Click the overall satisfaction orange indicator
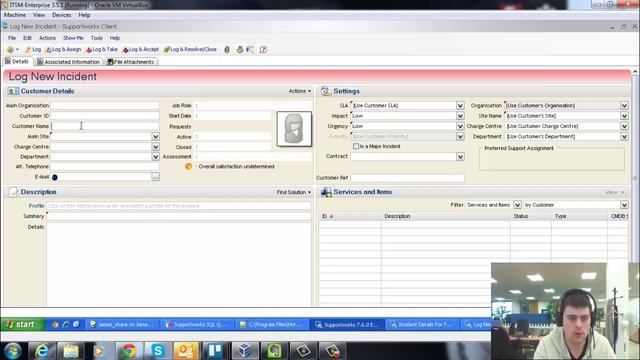This screenshot has height=360, width=640. [x=189, y=167]
